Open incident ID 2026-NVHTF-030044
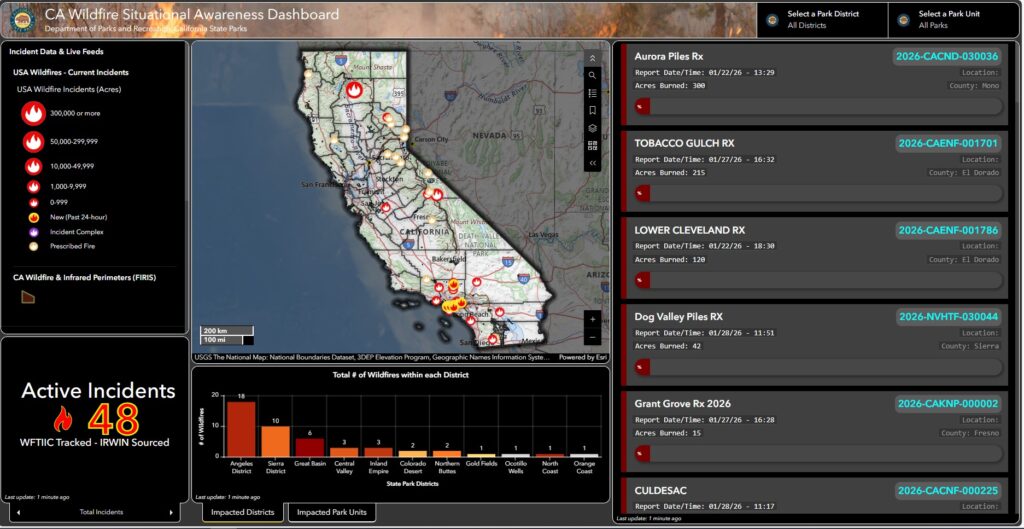 pyautogui.click(x=948, y=317)
